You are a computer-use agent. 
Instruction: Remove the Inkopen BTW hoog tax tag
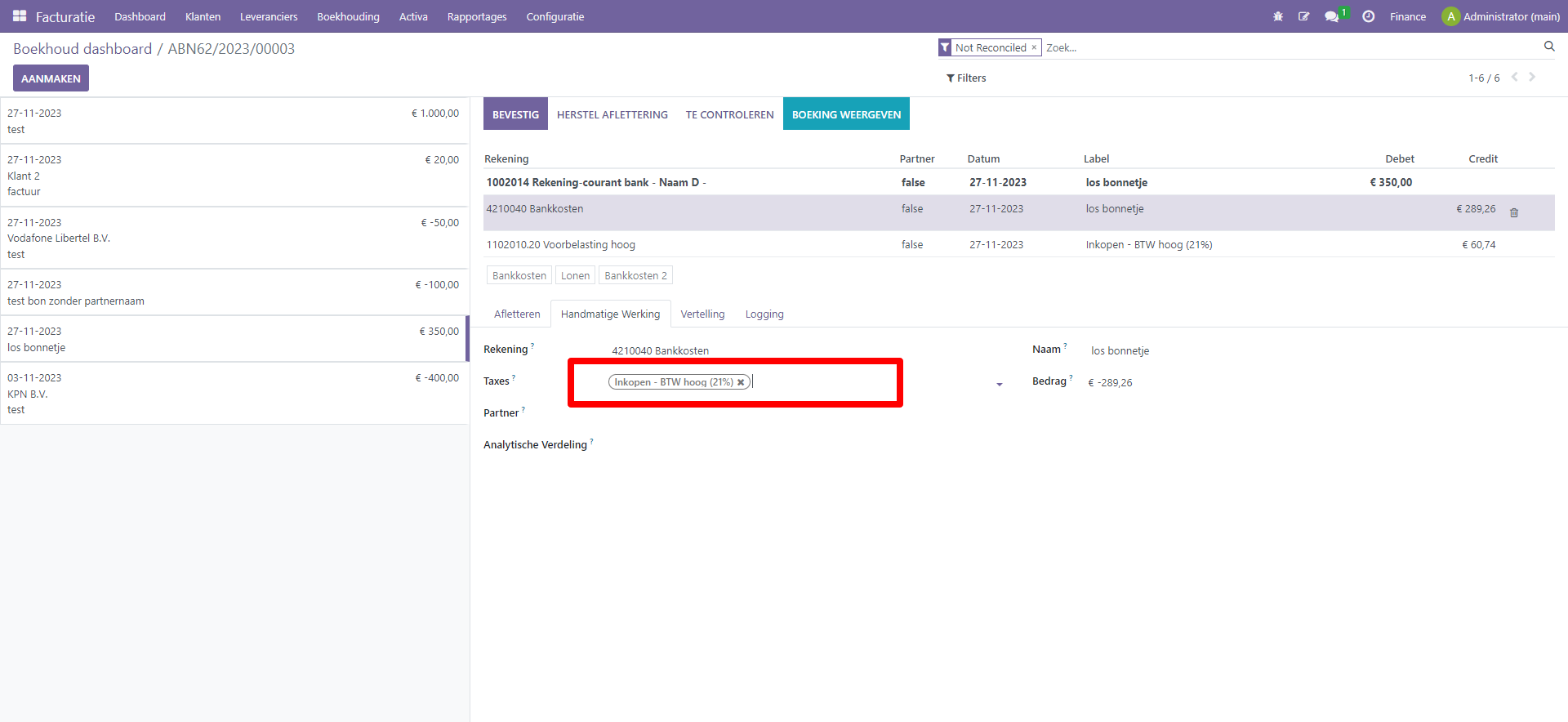tap(741, 382)
